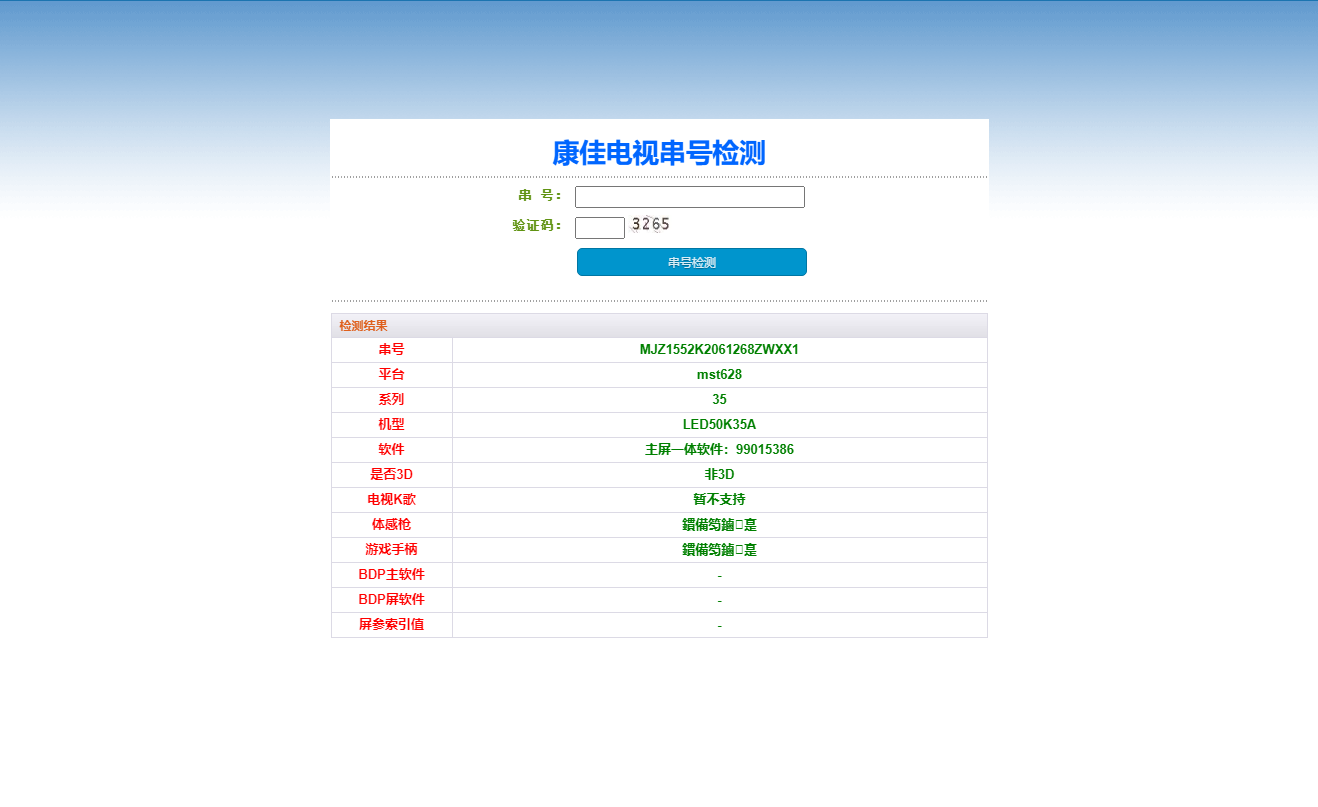Click the 体感枪 row label
The height and width of the screenshot is (807, 1318).
pos(392,525)
